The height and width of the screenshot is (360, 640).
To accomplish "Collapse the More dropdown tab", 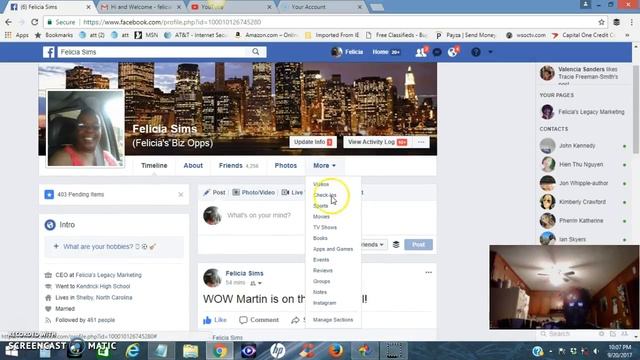I will coord(324,166).
